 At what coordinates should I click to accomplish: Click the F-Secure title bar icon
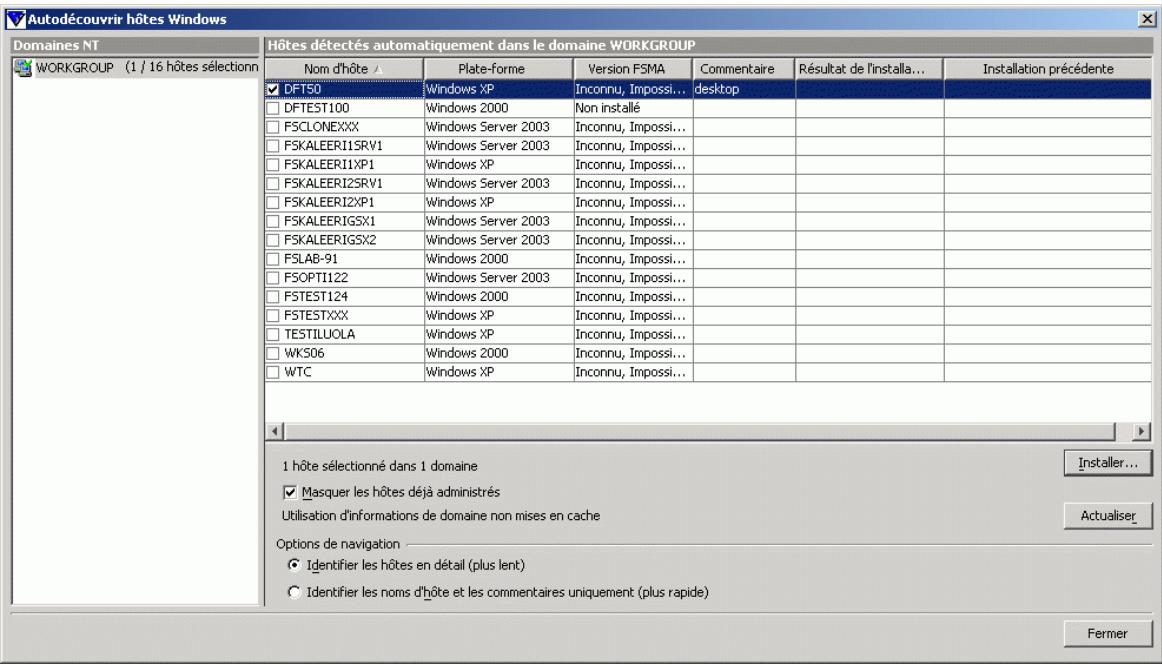(15, 19)
